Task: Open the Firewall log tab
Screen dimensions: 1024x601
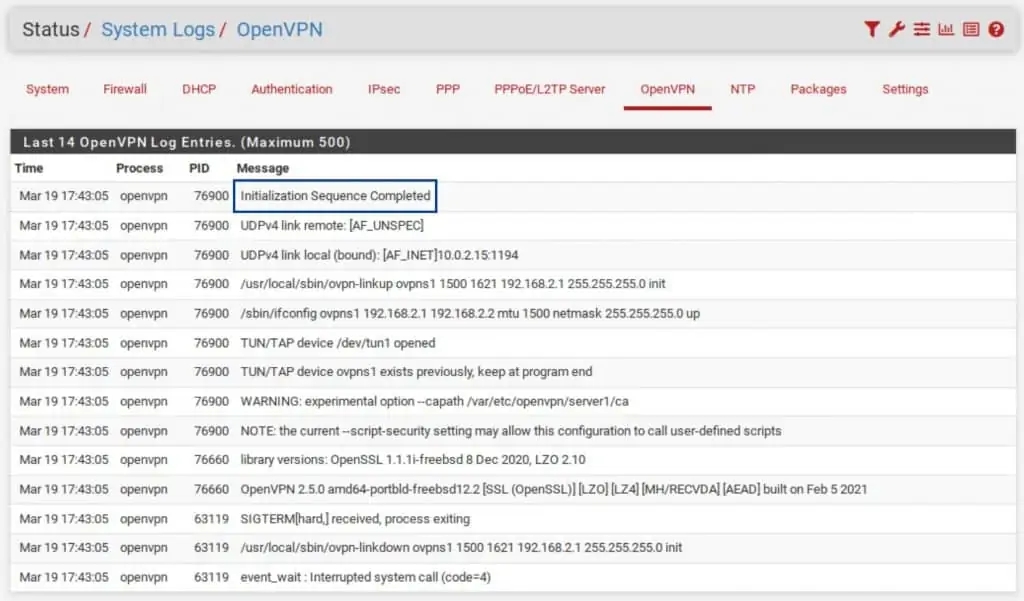Action: click(x=125, y=89)
